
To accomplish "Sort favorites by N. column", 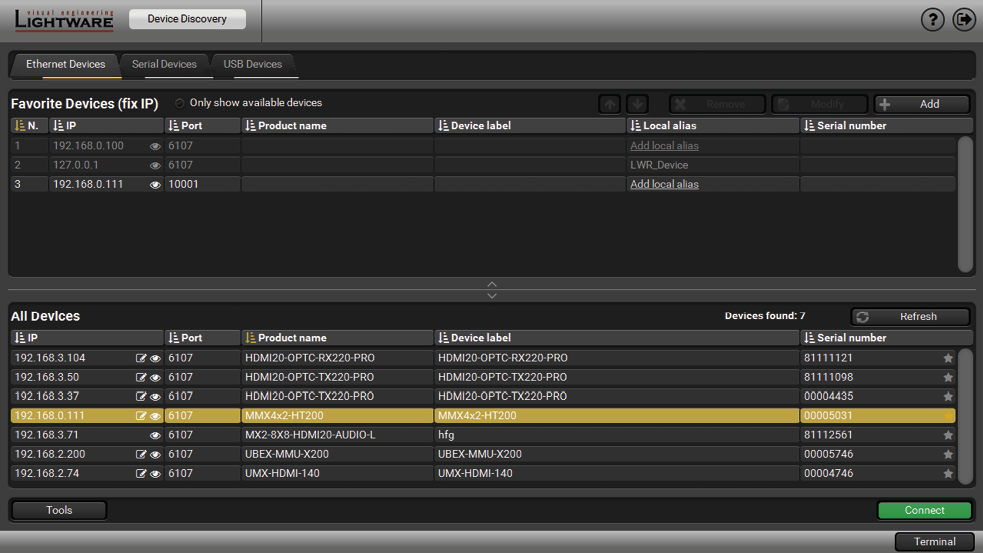I will click(29, 125).
